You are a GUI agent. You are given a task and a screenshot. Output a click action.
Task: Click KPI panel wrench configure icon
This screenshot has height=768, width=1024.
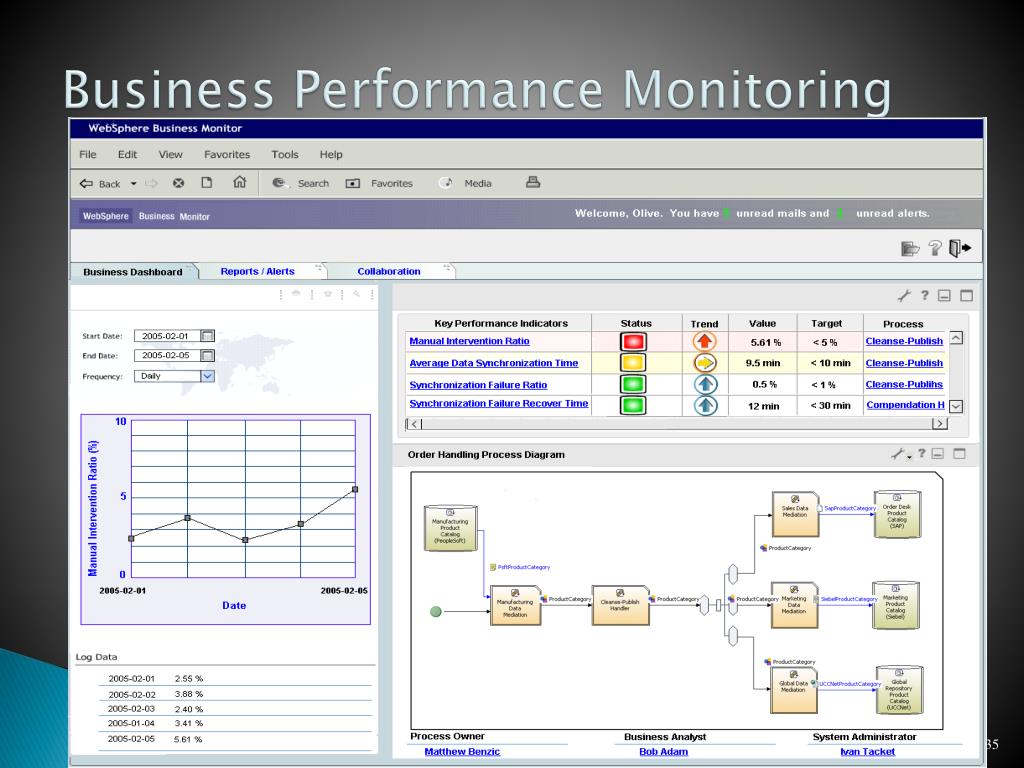coord(904,296)
